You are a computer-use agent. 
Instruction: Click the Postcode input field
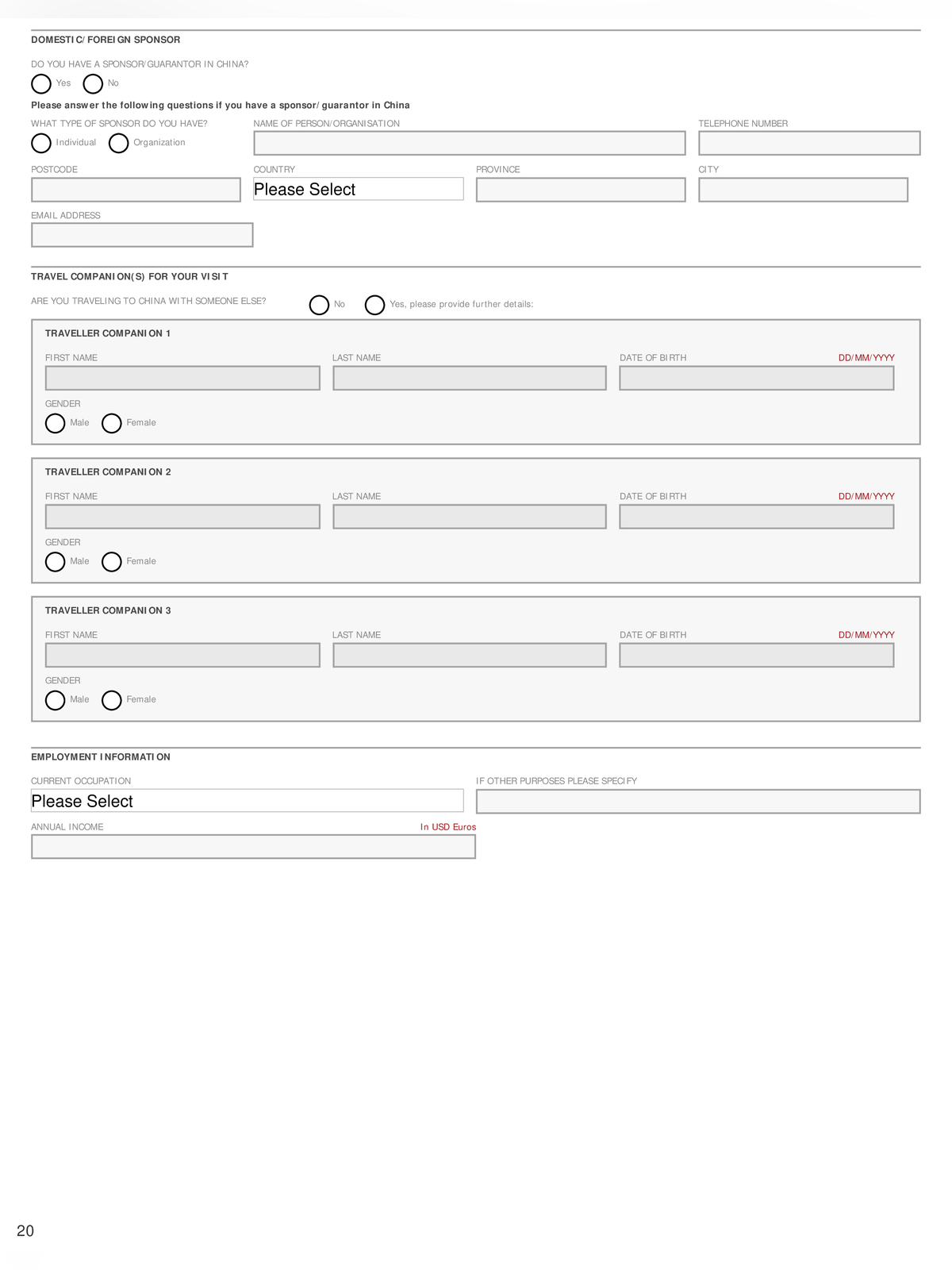[x=136, y=190]
